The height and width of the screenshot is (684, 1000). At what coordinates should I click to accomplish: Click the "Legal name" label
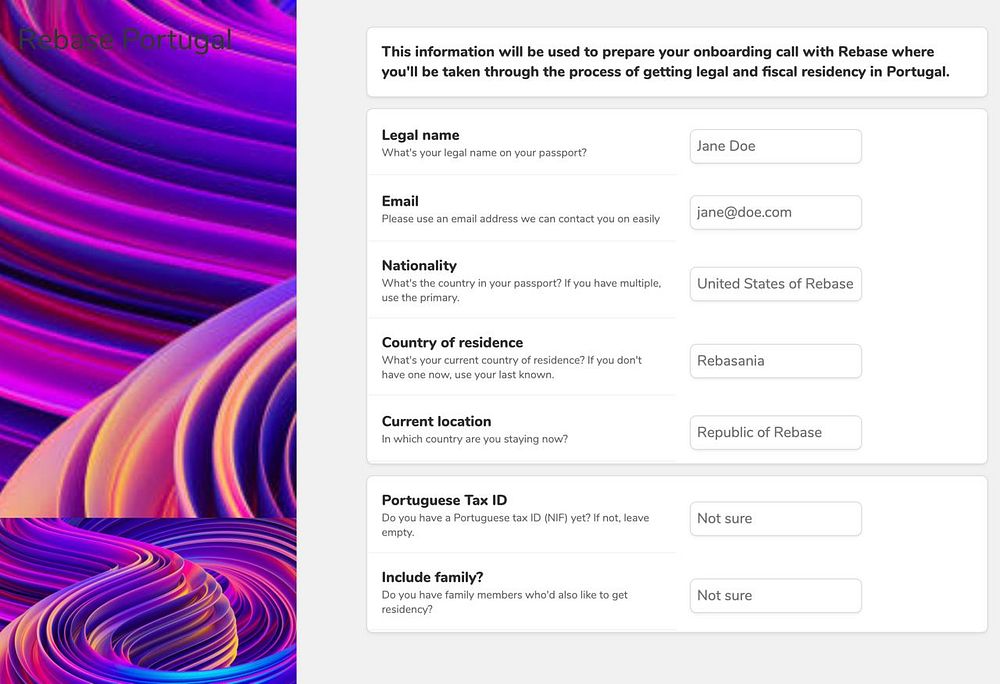point(420,135)
